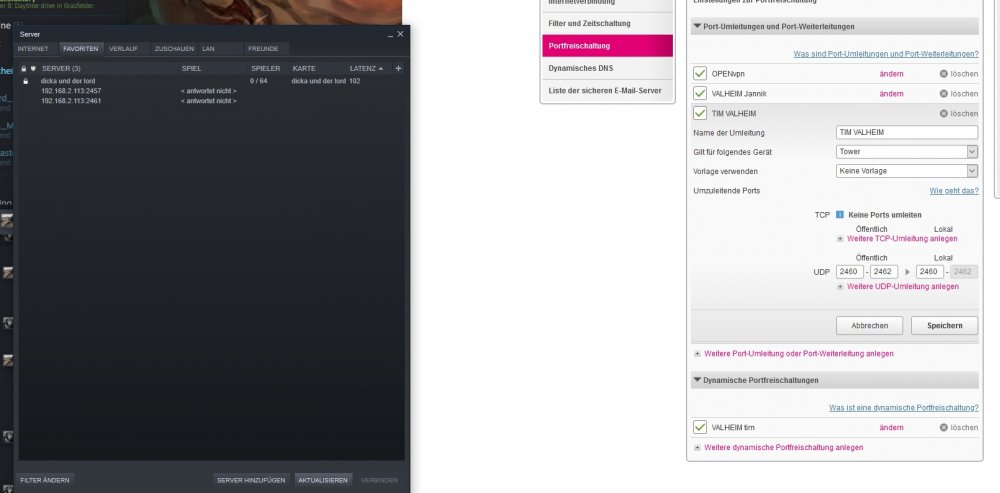Viewport: 1000px width, 493px height.
Task: Click FILTER ÄNDERN button
Action: pyautogui.click(x=44, y=480)
